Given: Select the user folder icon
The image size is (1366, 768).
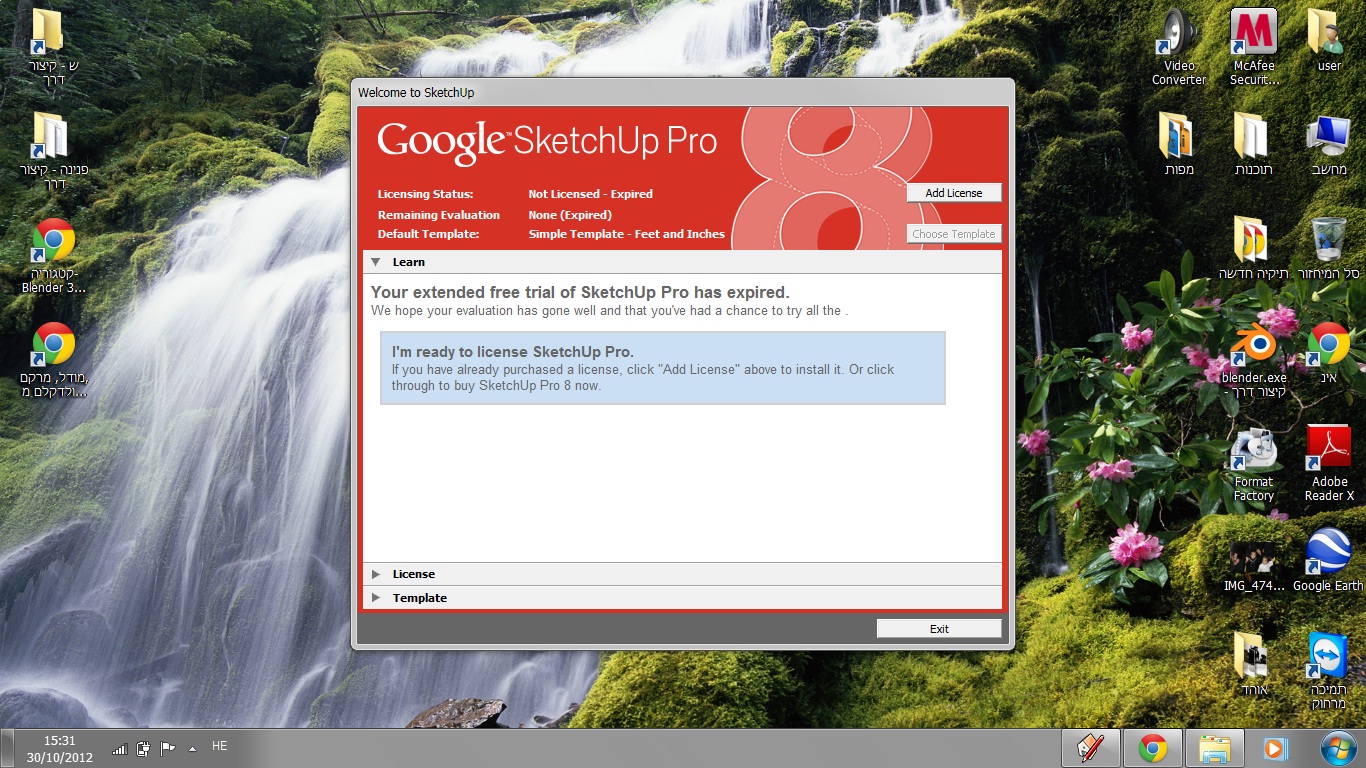Looking at the screenshot, I should click(1329, 40).
